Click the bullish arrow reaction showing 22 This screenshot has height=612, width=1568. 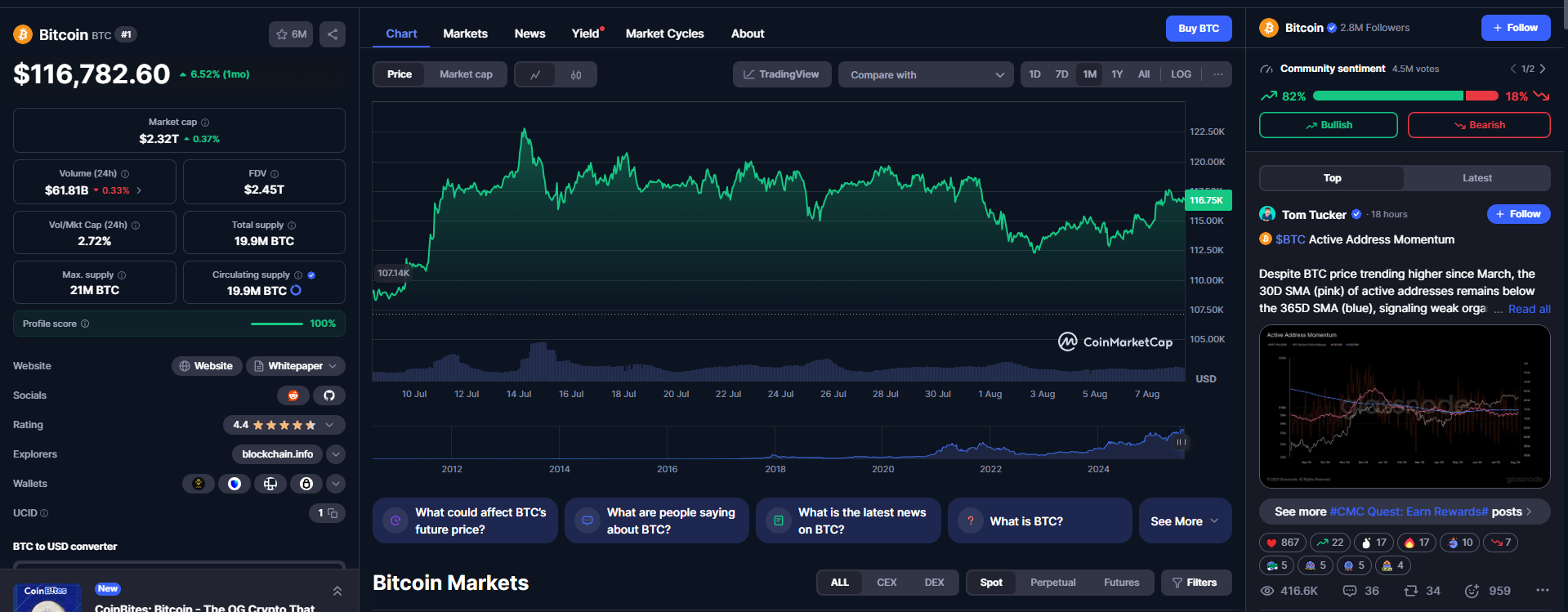pos(1330,543)
